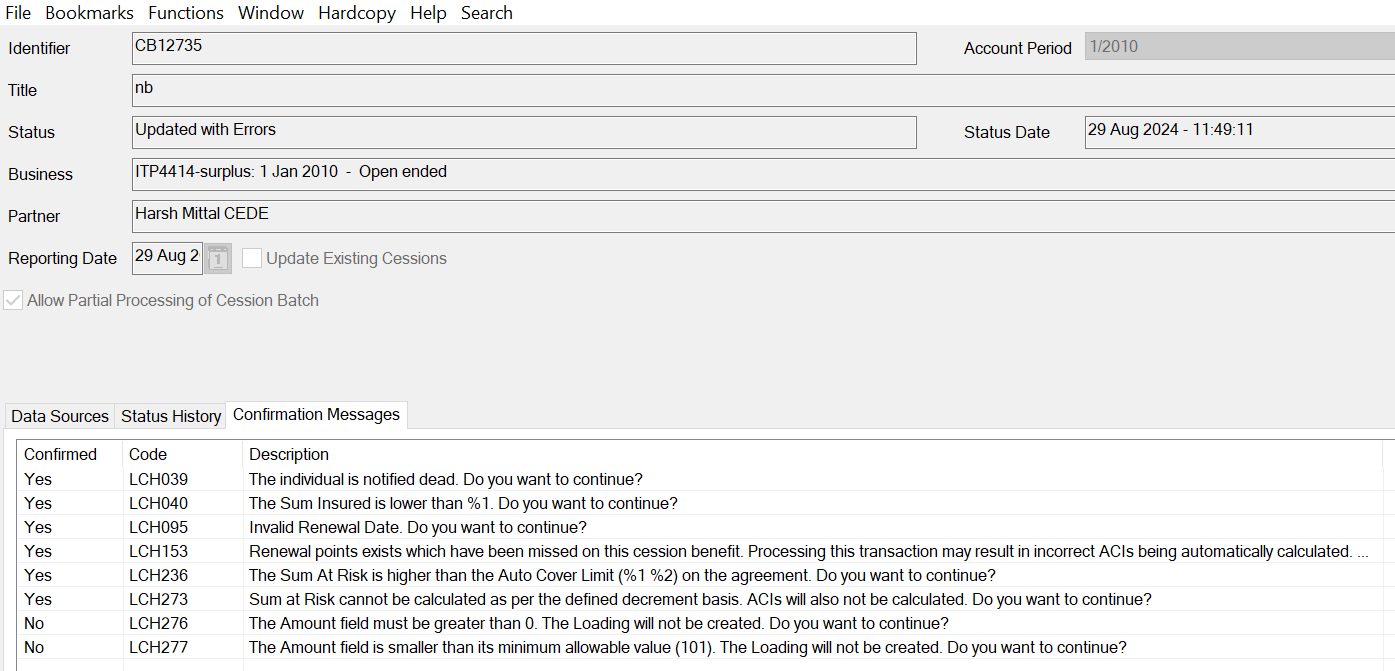Open the Hardcopy menu

point(357,13)
